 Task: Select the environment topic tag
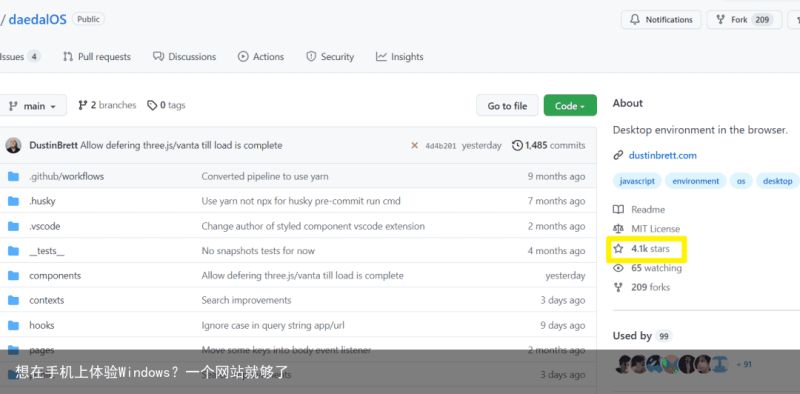point(695,181)
